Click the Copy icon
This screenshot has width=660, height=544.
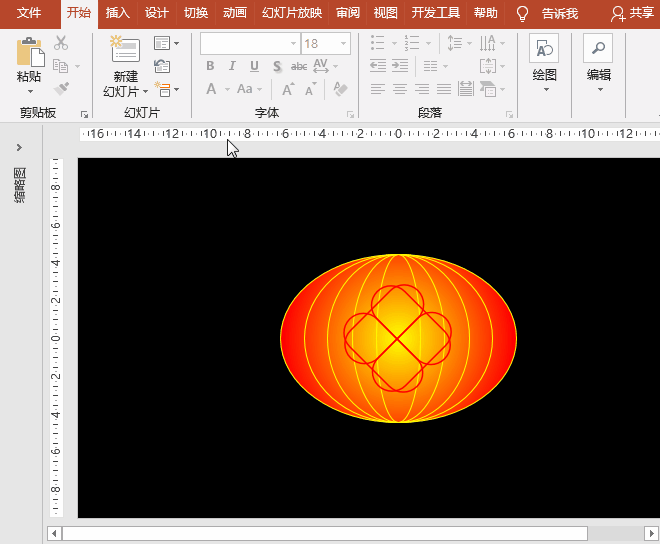(x=61, y=66)
